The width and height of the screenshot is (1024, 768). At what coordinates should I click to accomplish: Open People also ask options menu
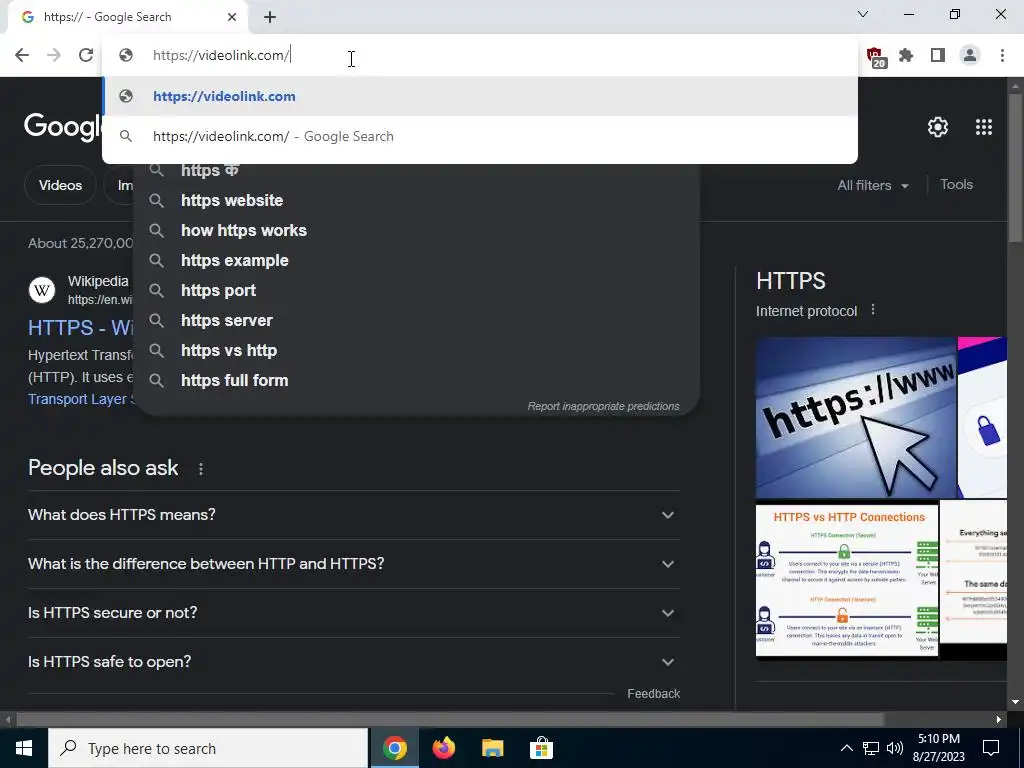(200, 469)
